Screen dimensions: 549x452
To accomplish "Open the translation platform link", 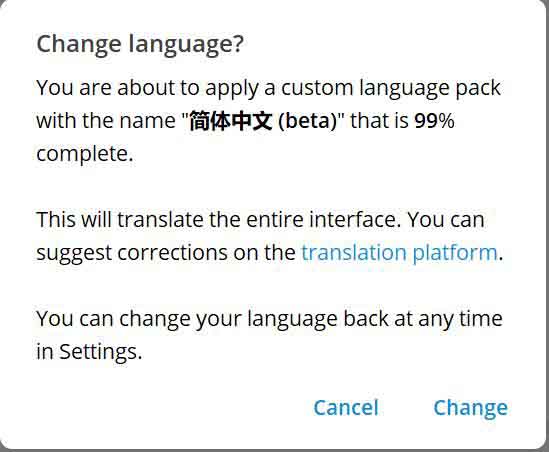I will coord(399,253).
